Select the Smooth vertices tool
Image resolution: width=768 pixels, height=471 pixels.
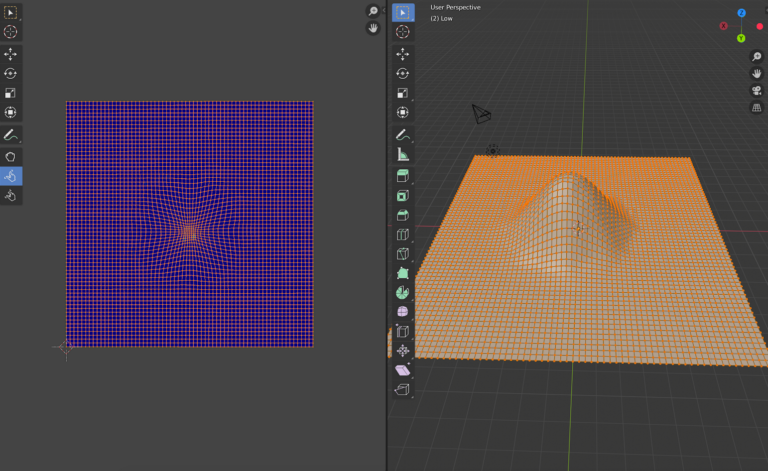pos(403,312)
